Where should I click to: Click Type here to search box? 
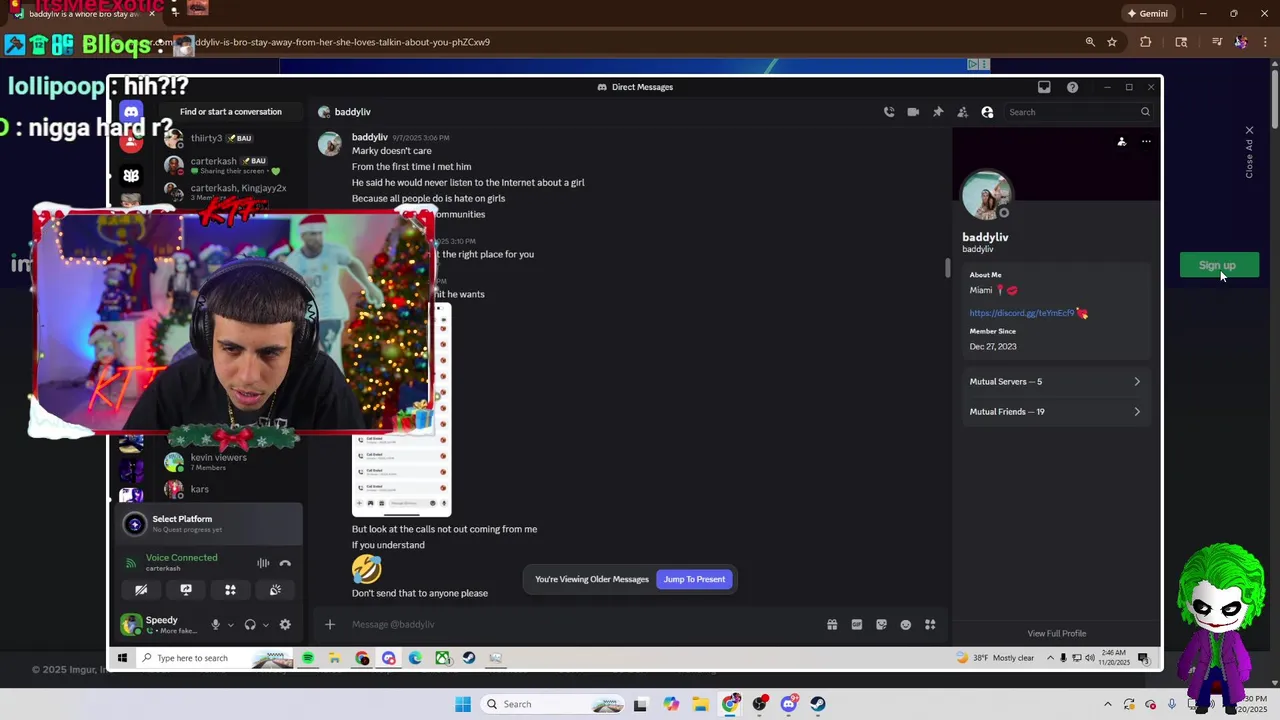point(215,658)
